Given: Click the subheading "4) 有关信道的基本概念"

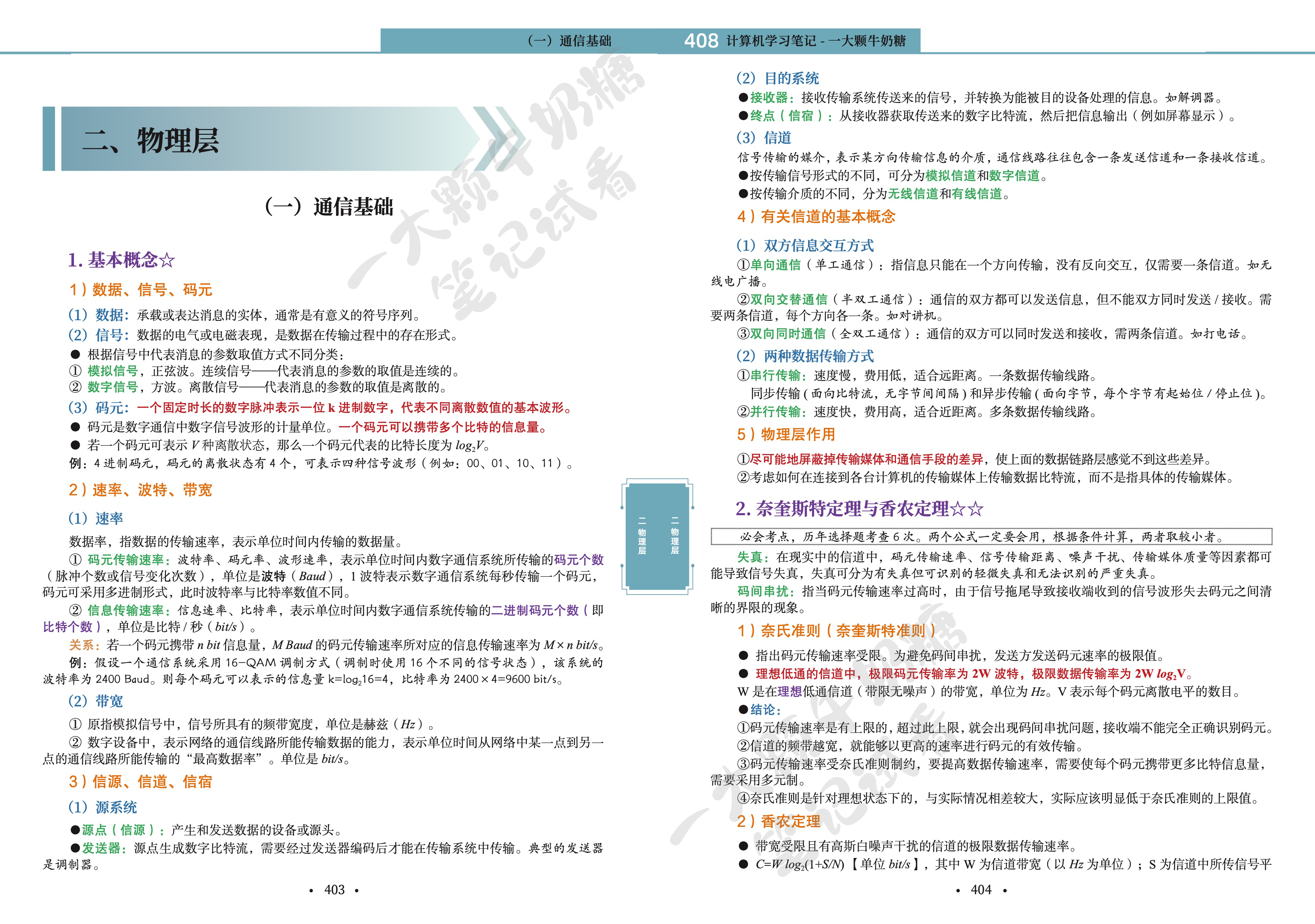Looking at the screenshot, I should point(816,217).
